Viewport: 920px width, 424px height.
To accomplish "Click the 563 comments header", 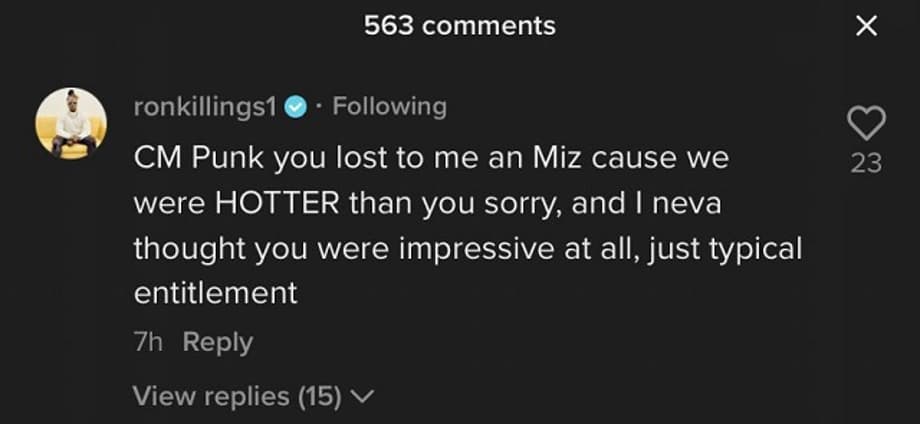I will point(460,26).
